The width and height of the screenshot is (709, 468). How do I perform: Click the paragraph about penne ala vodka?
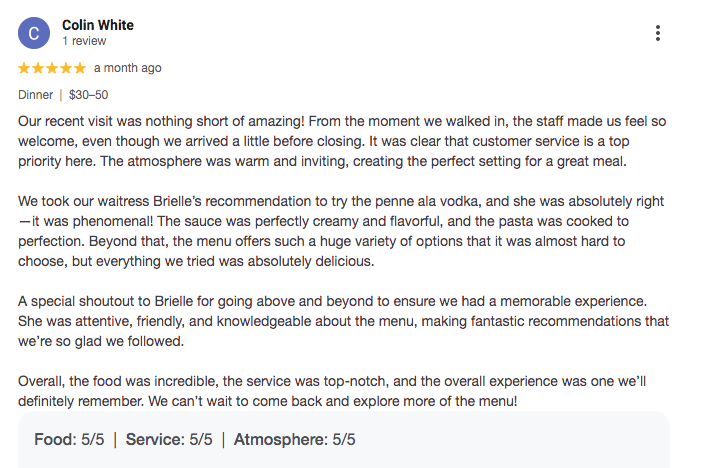click(341, 231)
